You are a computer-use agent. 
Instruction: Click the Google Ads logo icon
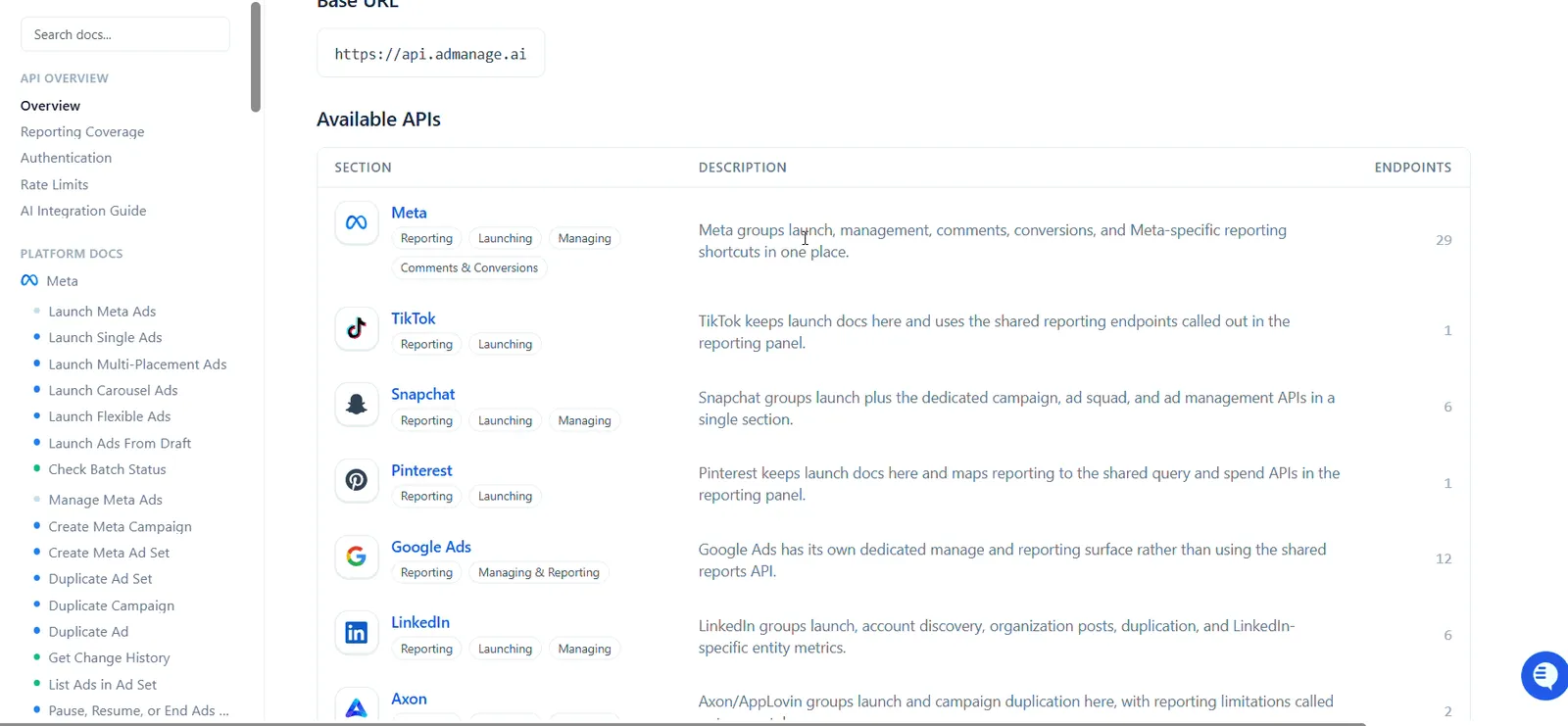click(356, 557)
